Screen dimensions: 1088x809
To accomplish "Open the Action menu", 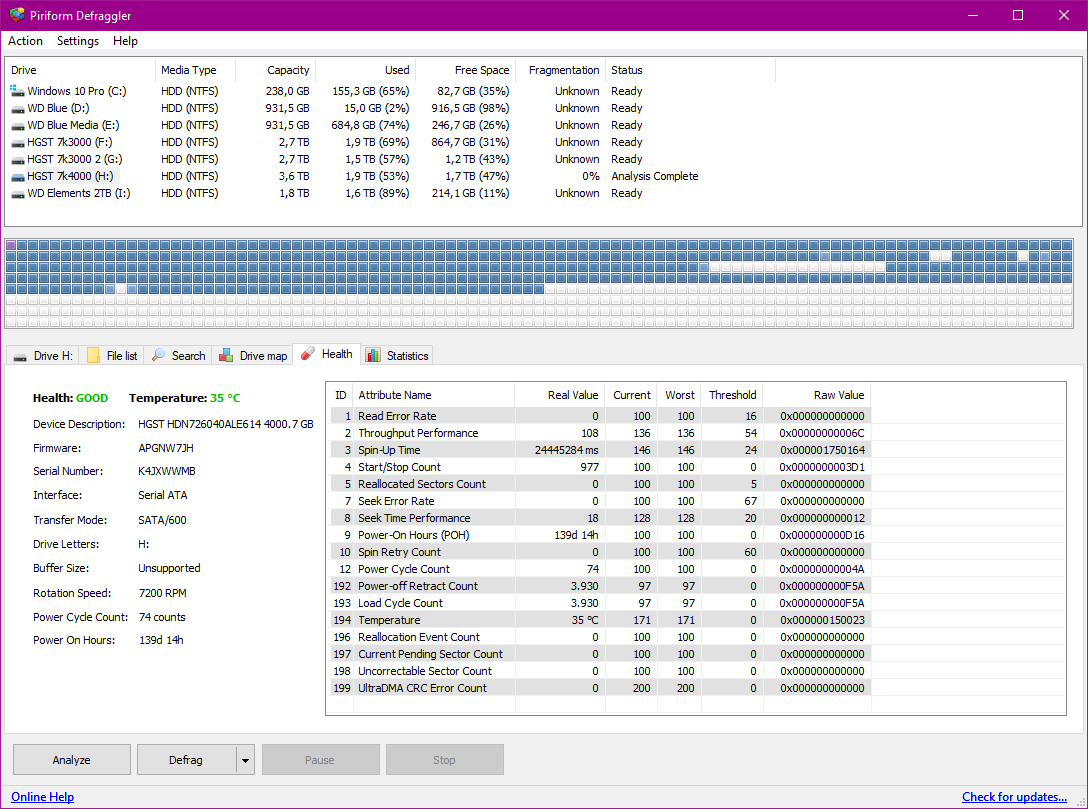I will click(x=25, y=41).
